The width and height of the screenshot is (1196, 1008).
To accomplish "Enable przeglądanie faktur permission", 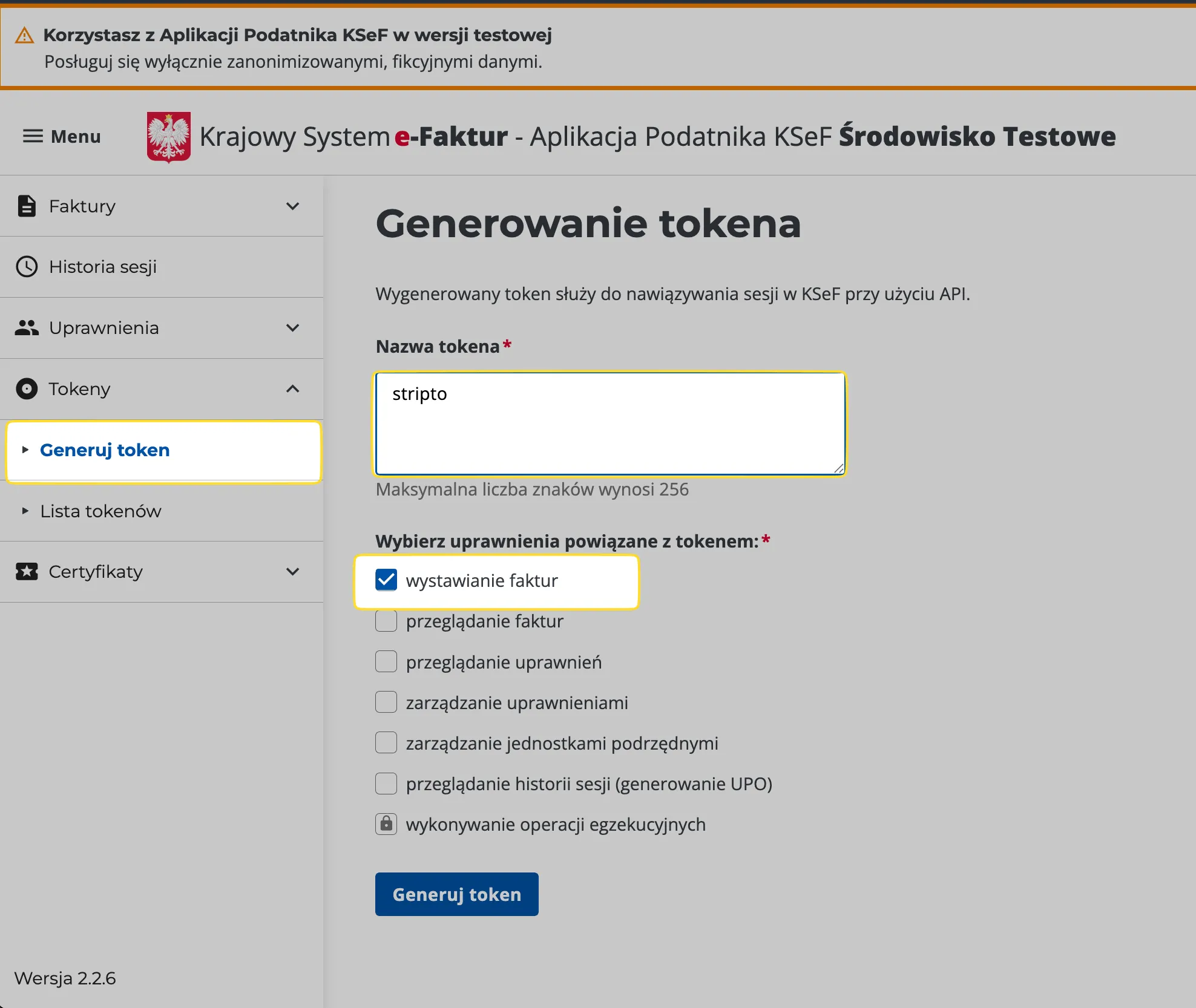I will point(386,621).
